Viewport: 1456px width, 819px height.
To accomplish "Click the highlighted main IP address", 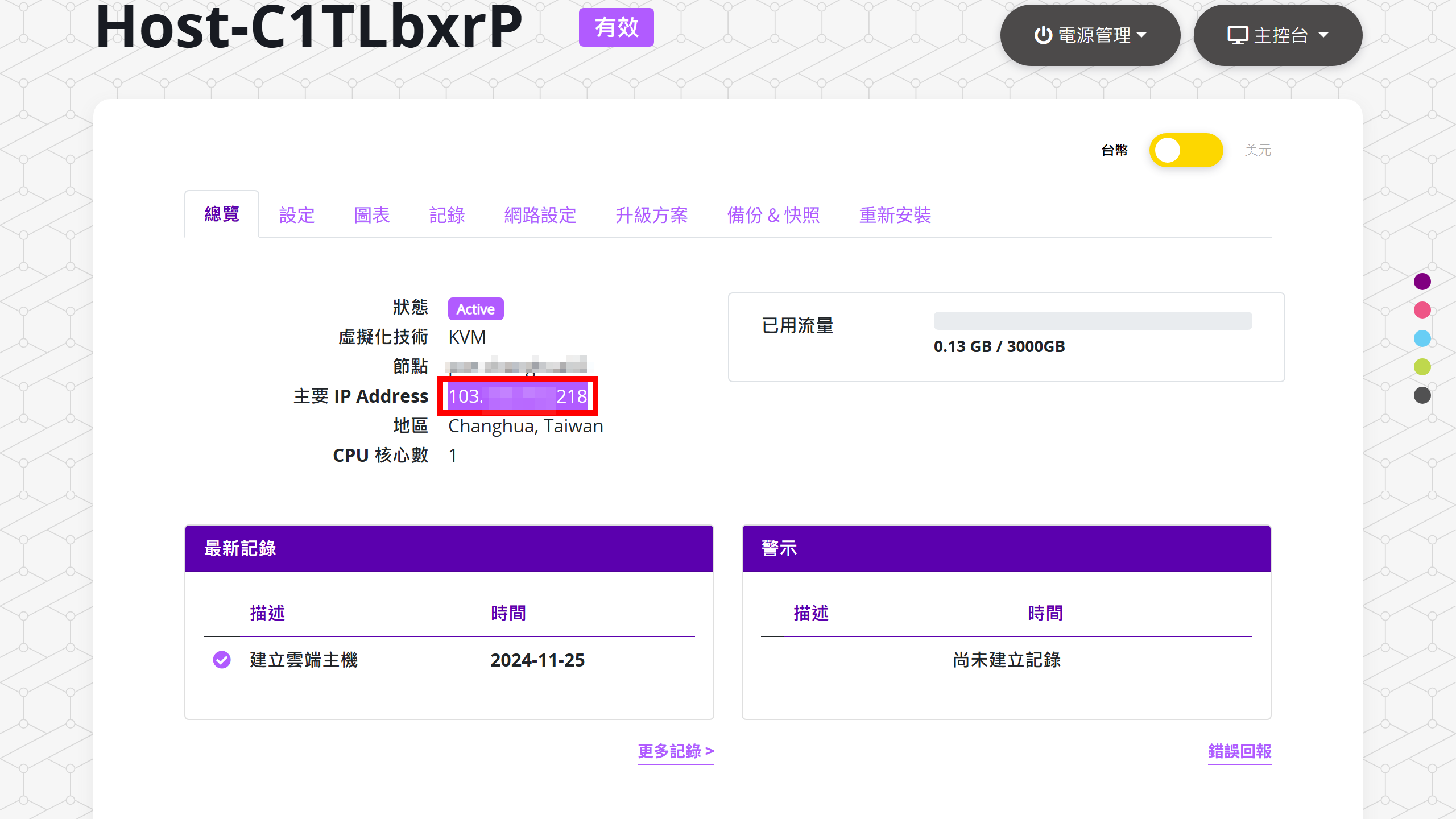I will (x=518, y=396).
